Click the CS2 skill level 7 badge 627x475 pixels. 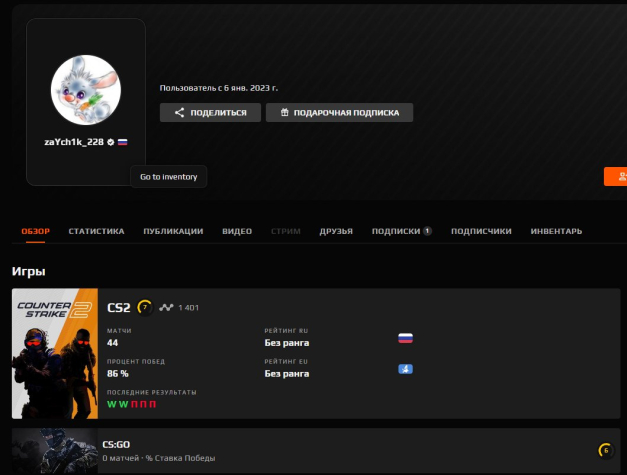tap(144, 307)
